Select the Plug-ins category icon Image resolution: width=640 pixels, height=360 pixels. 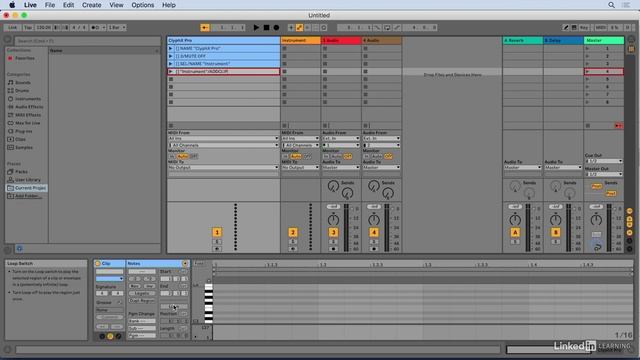pos(11,131)
